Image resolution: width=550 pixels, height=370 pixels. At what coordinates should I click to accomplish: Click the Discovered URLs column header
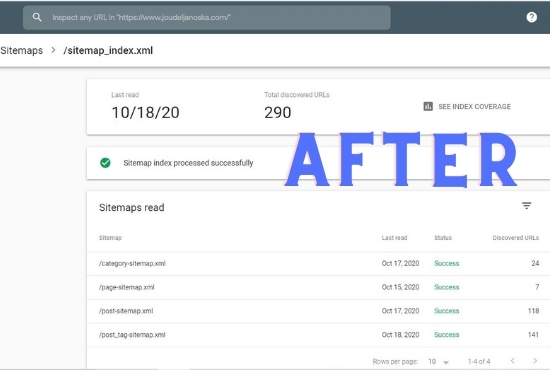[x=516, y=238]
